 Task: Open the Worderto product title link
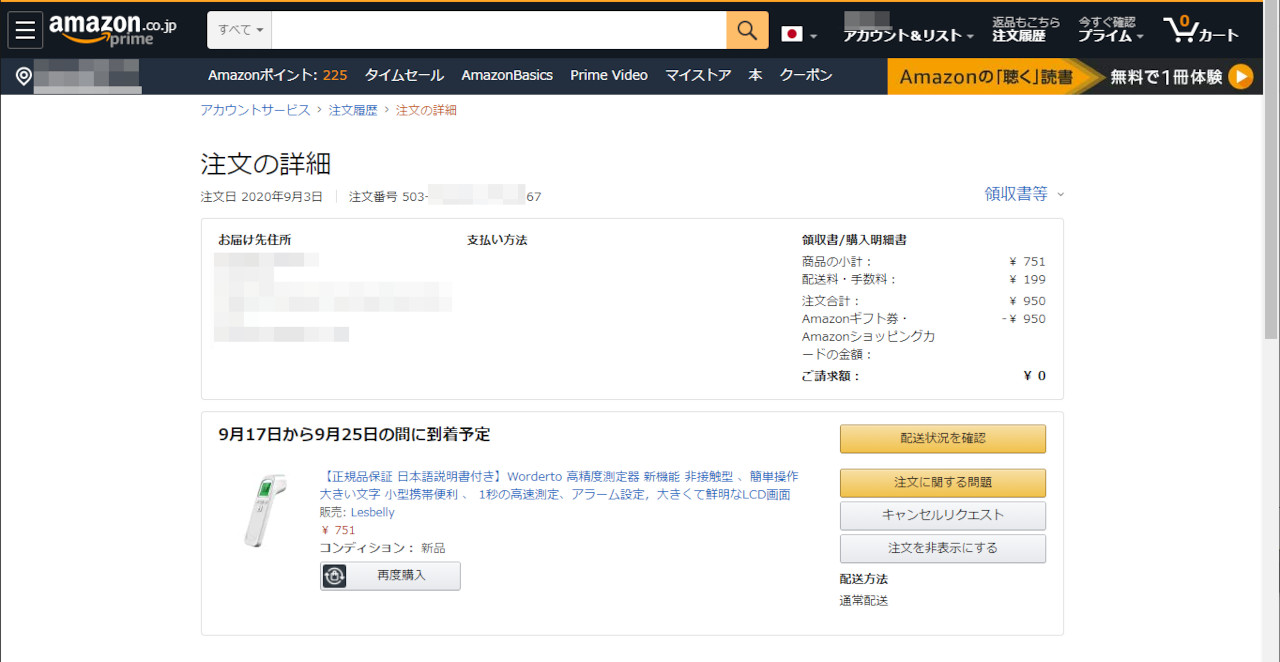559,485
